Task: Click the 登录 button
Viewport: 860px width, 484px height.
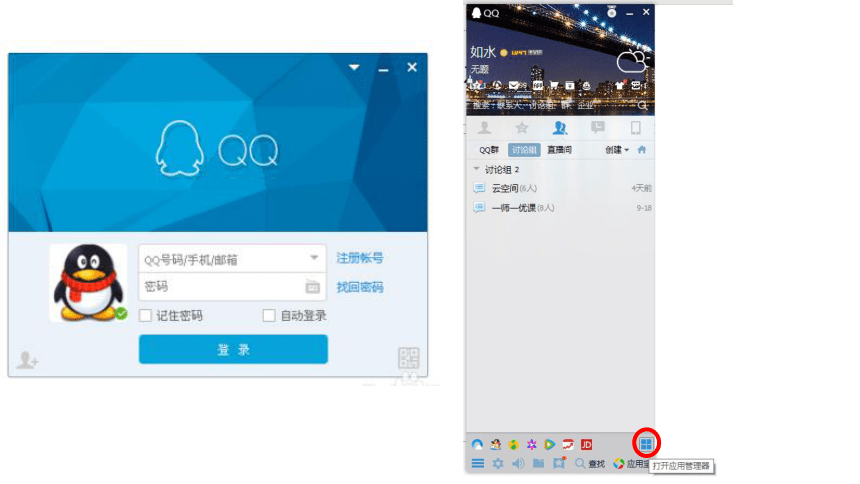Action: click(x=233, y=350)
